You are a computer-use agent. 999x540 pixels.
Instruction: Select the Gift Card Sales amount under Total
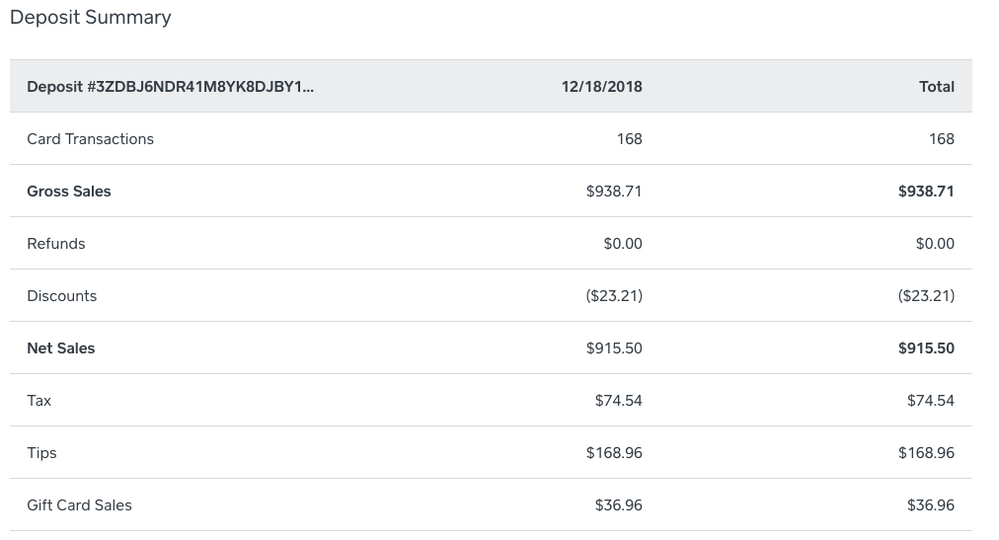coord(930,506)
